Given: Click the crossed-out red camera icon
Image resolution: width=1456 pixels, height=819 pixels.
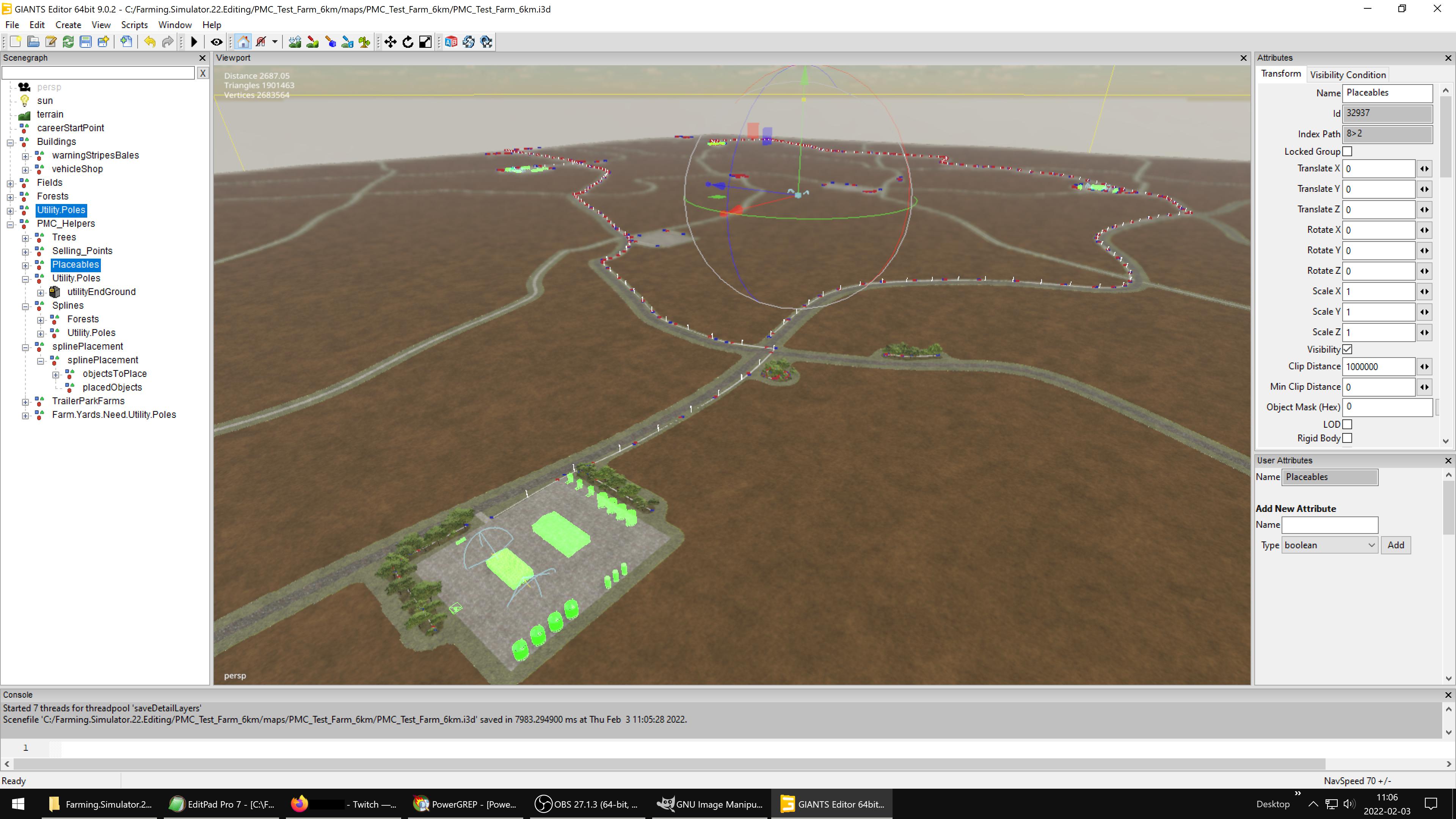Looking at the screenshot, I should coord(261,42).
